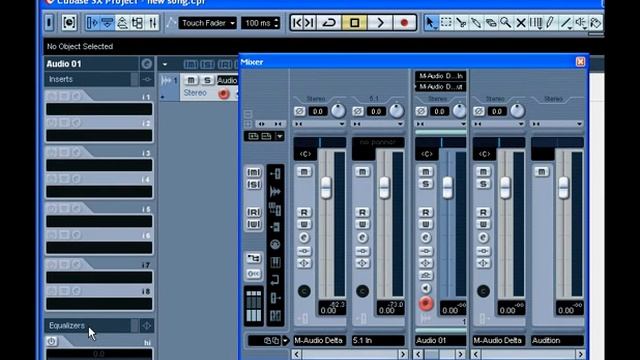Record-enable track Audio 01 in track list
This screenshot has width=640, height=360.
click(x=223, y=93)
